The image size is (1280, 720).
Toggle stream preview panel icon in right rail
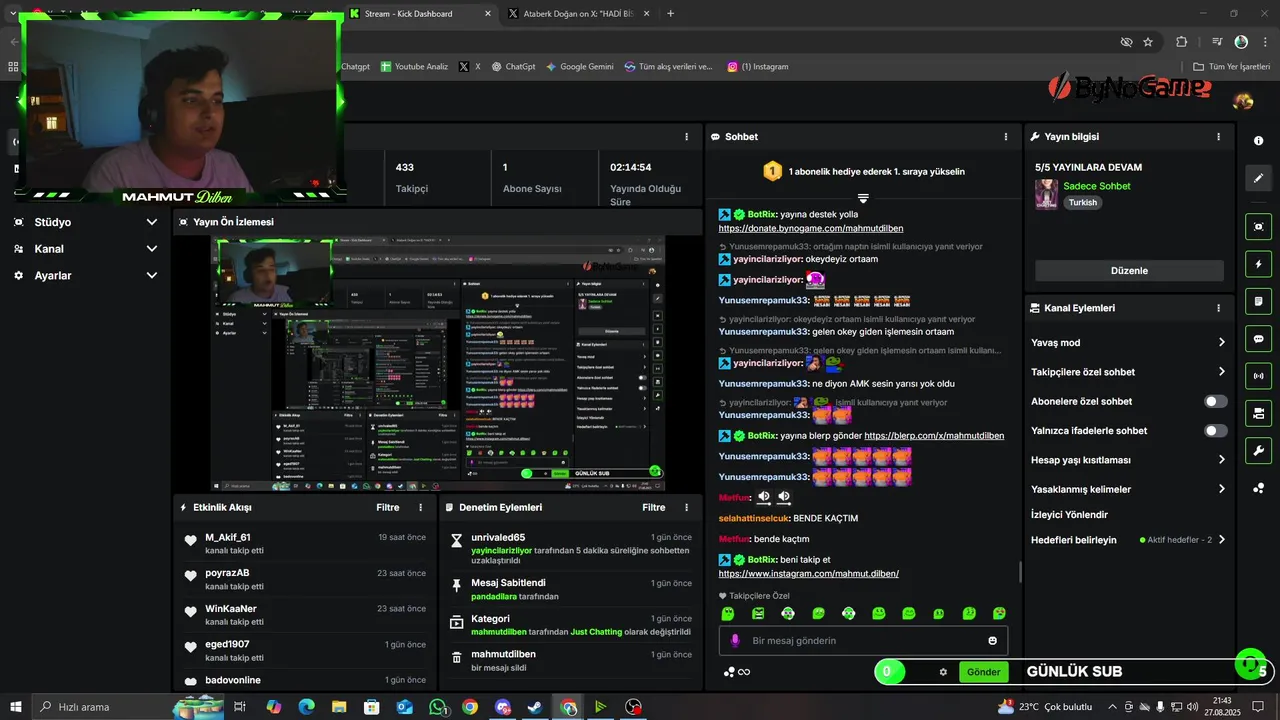pyautogui.click(x=1259, y=227)
